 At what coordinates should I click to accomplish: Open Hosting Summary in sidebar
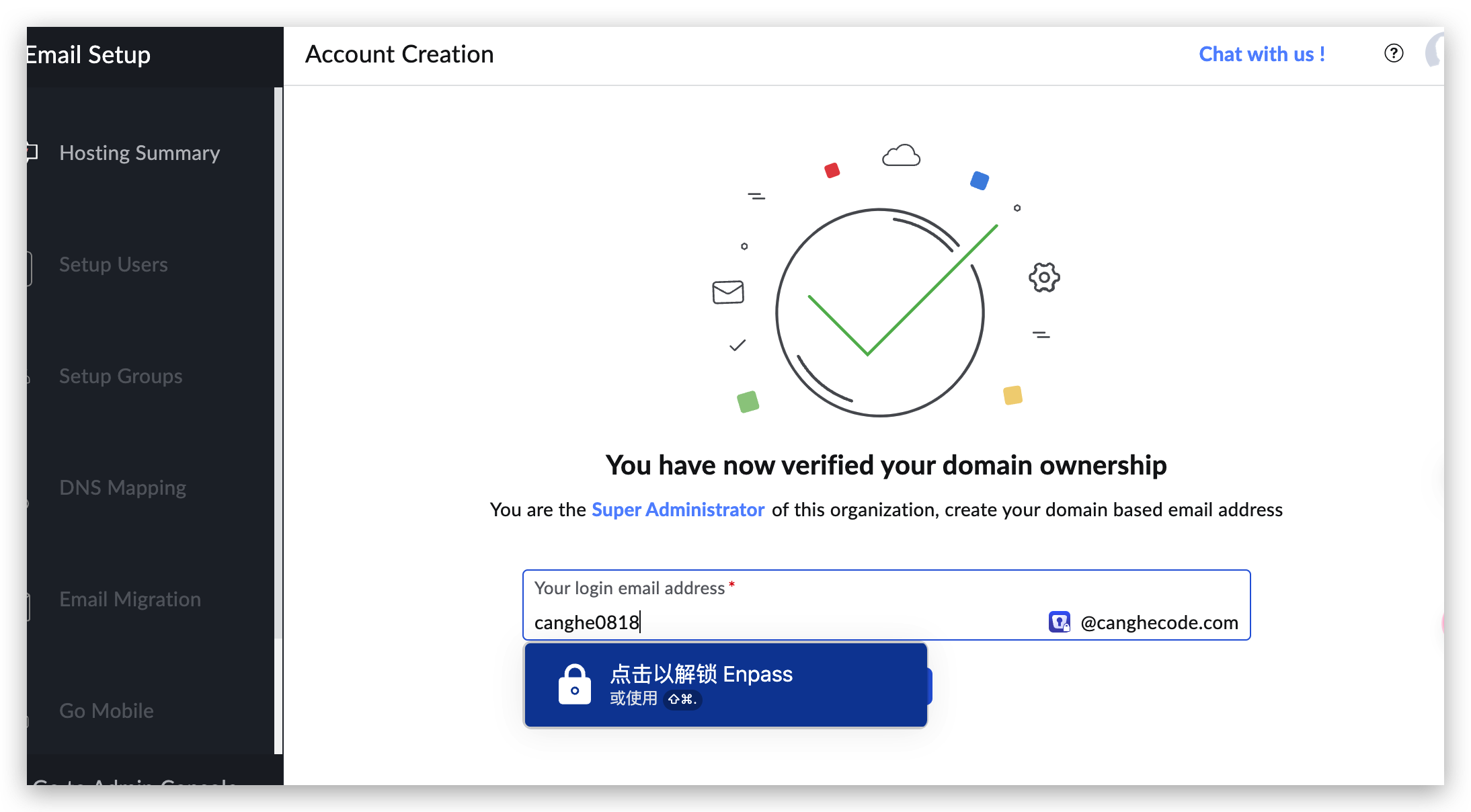139,153
